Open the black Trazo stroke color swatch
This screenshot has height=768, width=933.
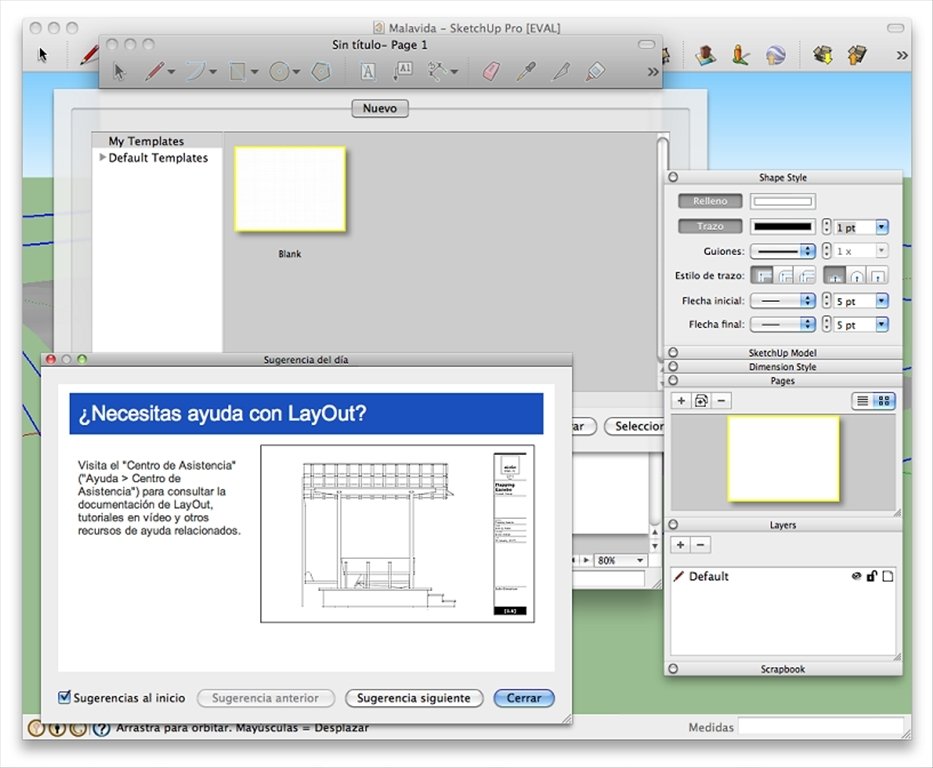(782, 226)
